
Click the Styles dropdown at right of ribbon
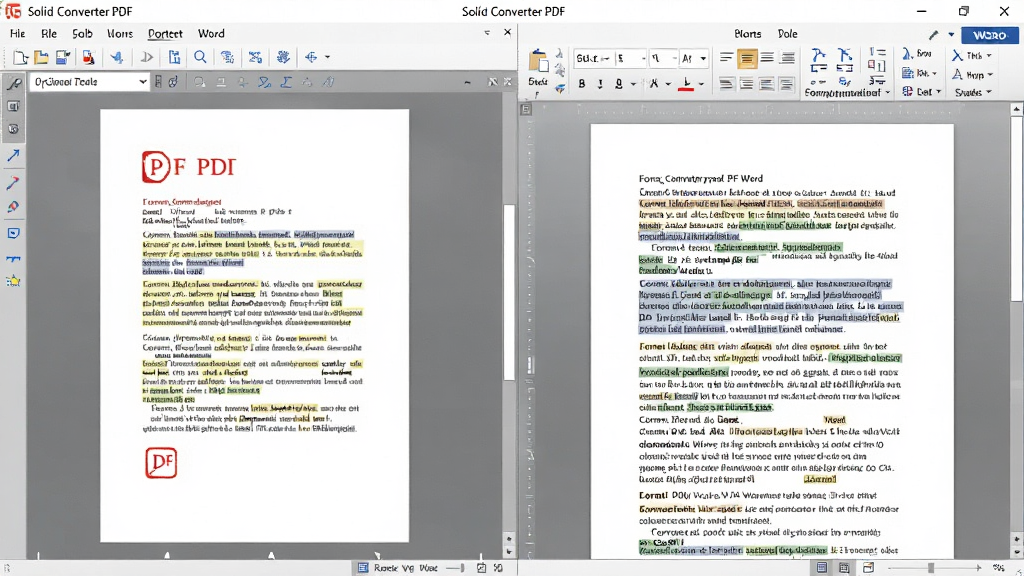973,93
